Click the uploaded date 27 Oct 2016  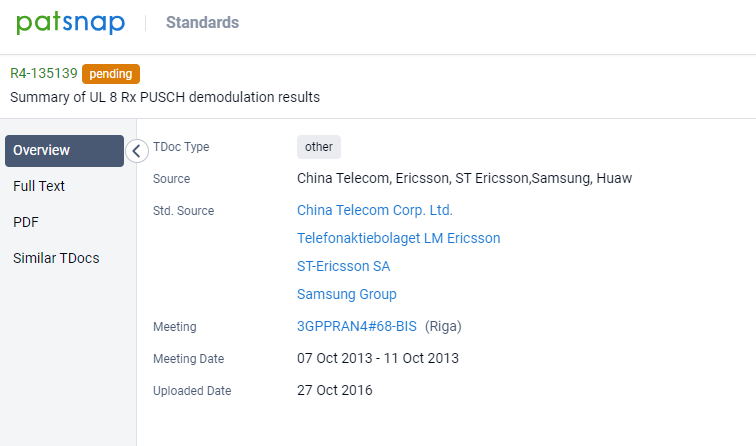(x=334, y=390)
